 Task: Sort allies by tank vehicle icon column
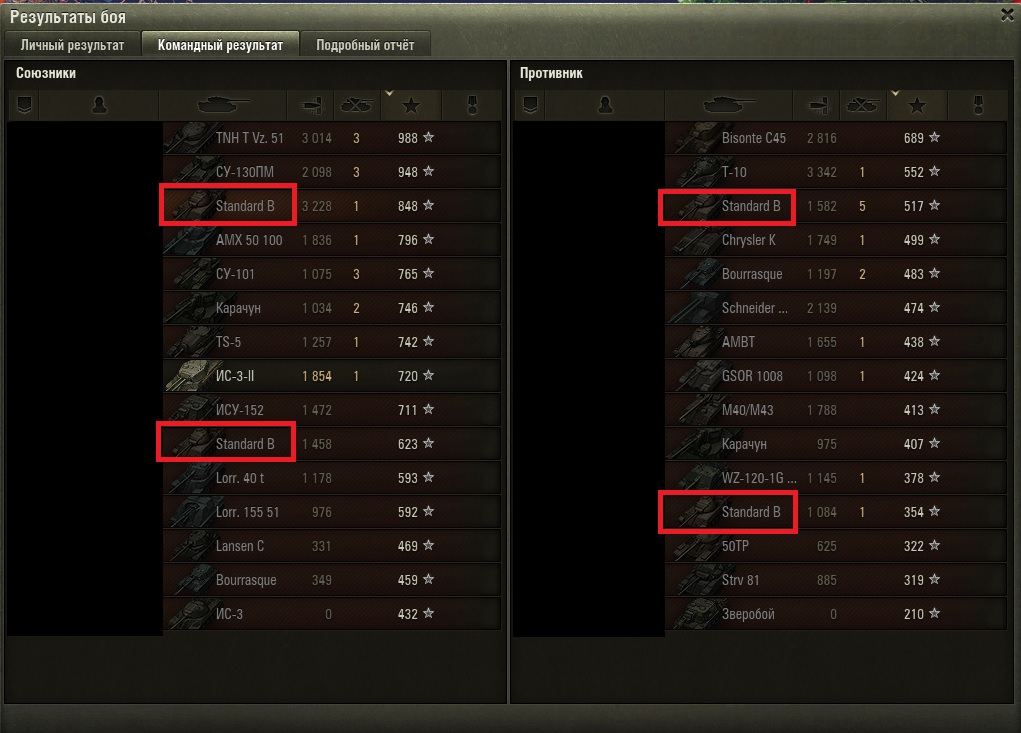click(x=223, y=105)
